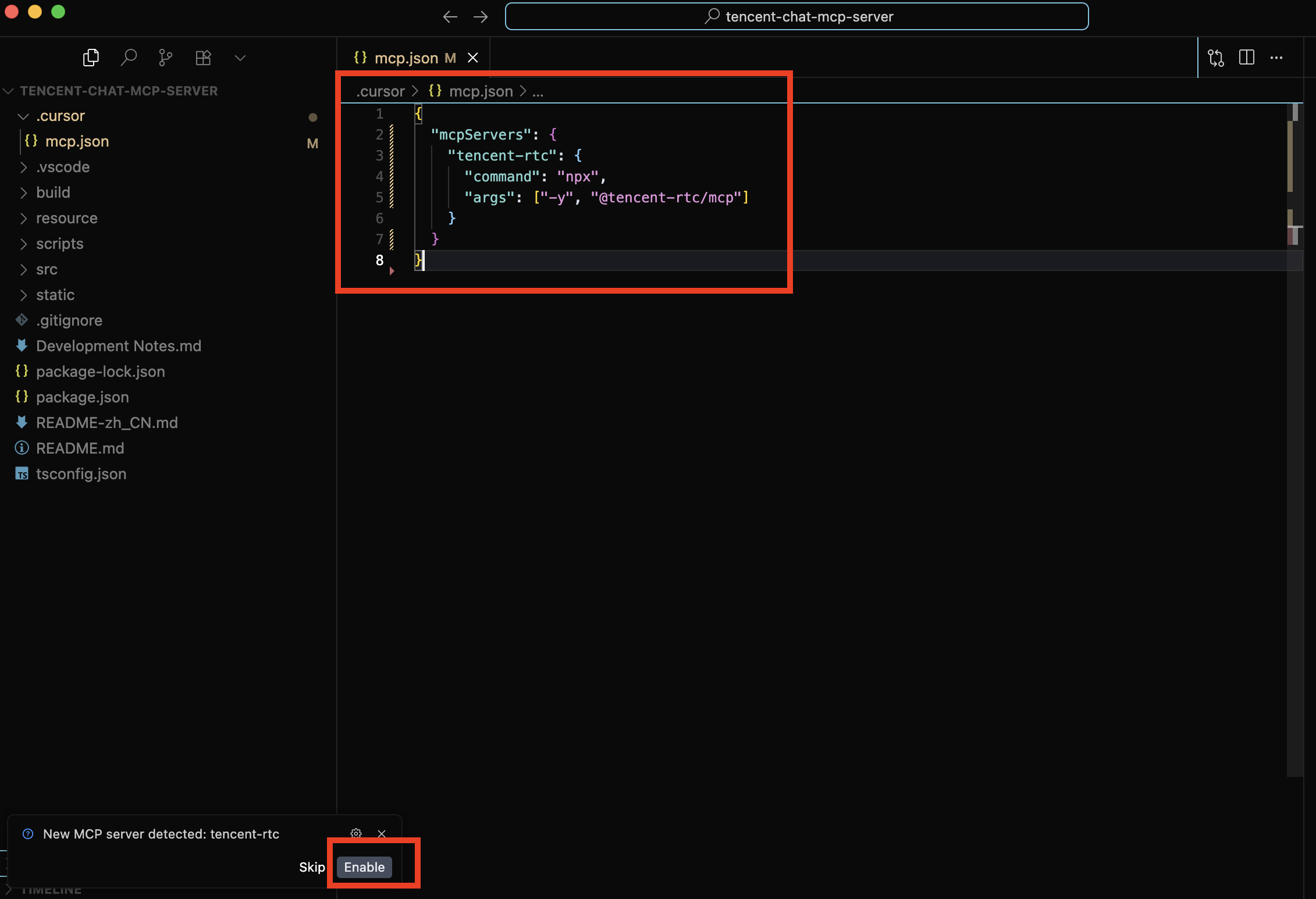Expand the build folder
This screenshot has width=1316, height=899.
(53, 192)
